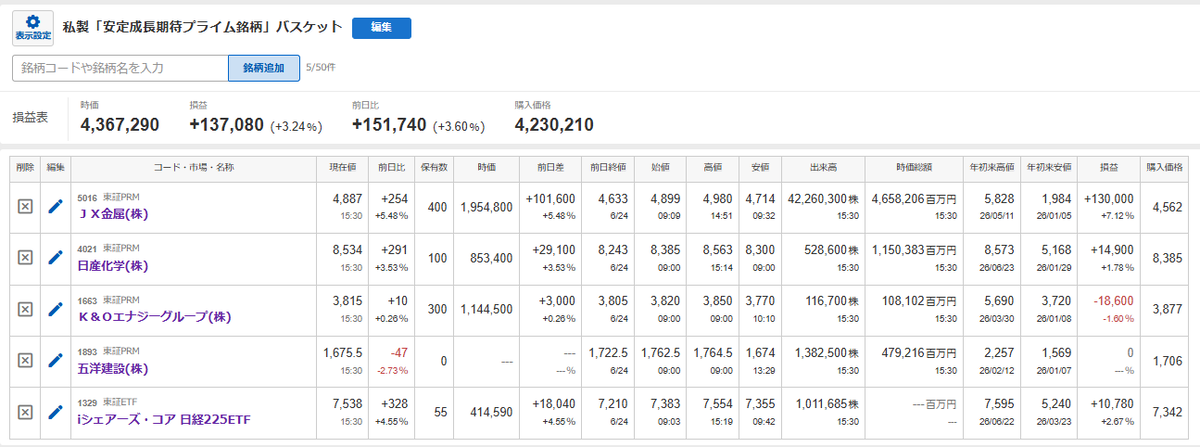The width and height of the screenshot is (1200, 447).
Task: Delete the 五洋建設 row
Action: (26, 360)
